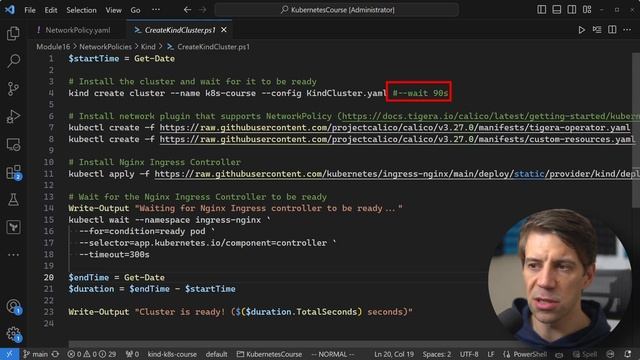
Task: Close the CreateKindCluster.ps1 tab
Action: [224, 30]
